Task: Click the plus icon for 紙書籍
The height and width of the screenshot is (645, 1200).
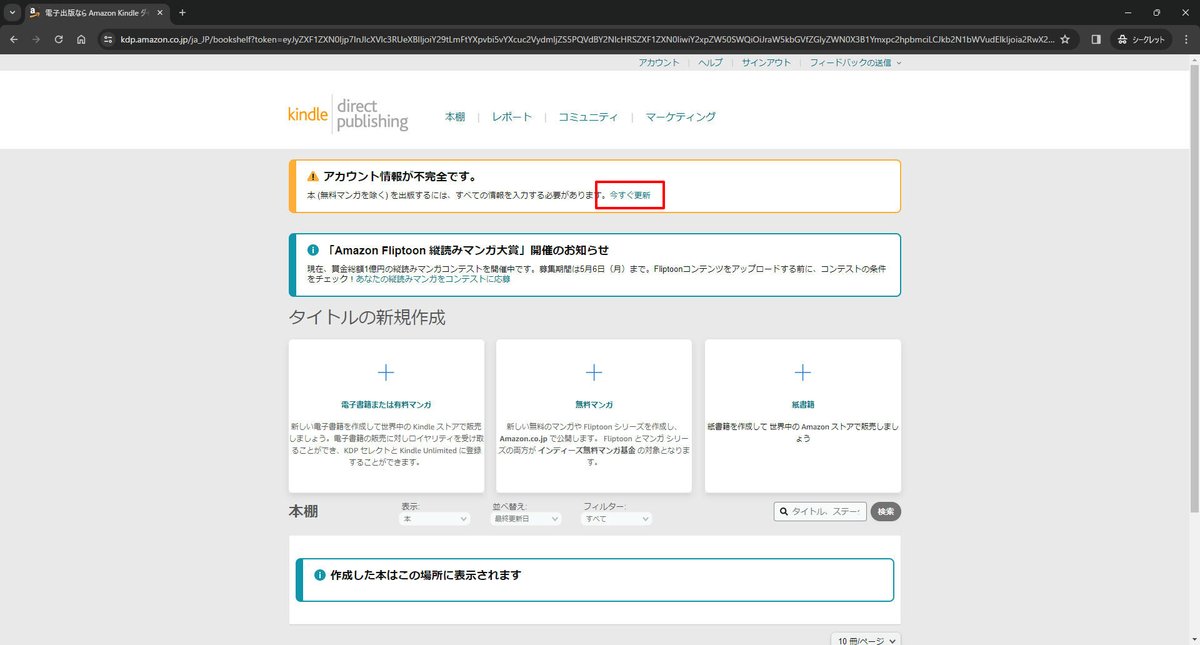Action: (x=802, y=372)
